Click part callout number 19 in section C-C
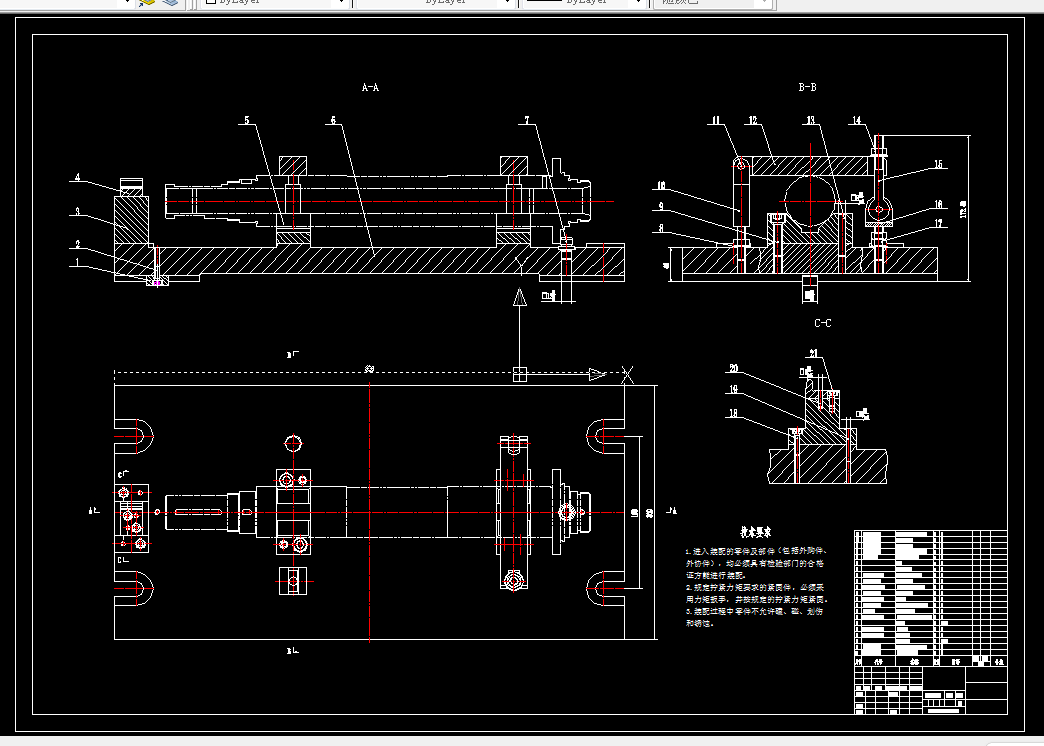The width and height of the screenshot is (1044, 746). pyautogui.click(x=734, y=390)
